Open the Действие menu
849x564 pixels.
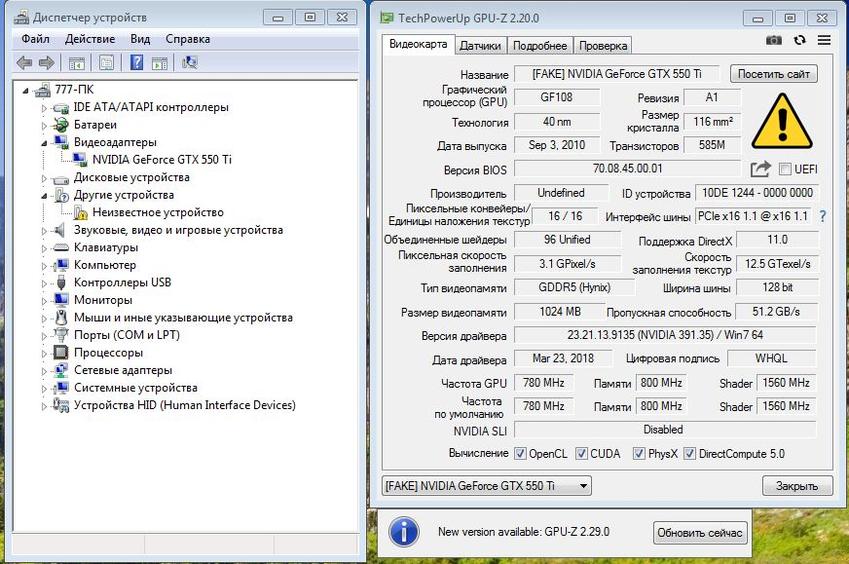tap(90, 40)
